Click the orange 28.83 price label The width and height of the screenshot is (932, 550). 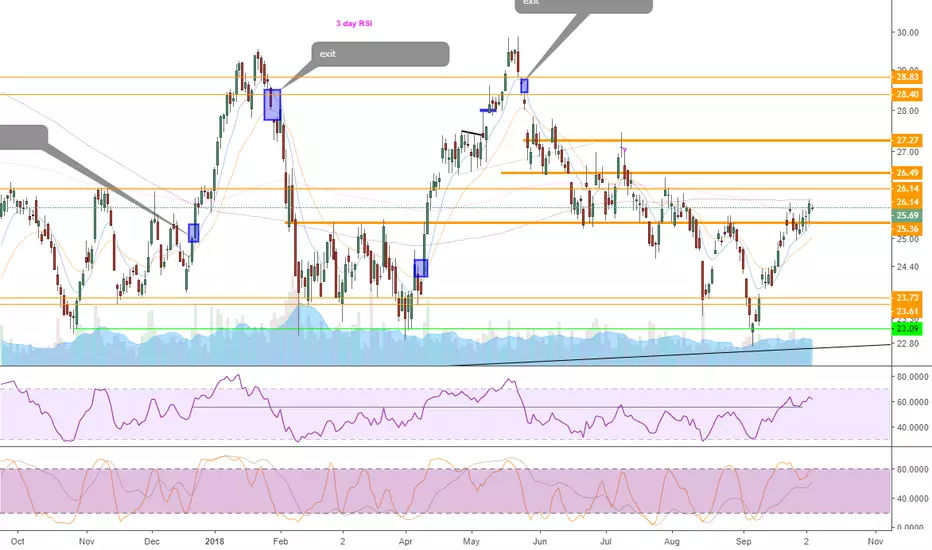(907, 77)
